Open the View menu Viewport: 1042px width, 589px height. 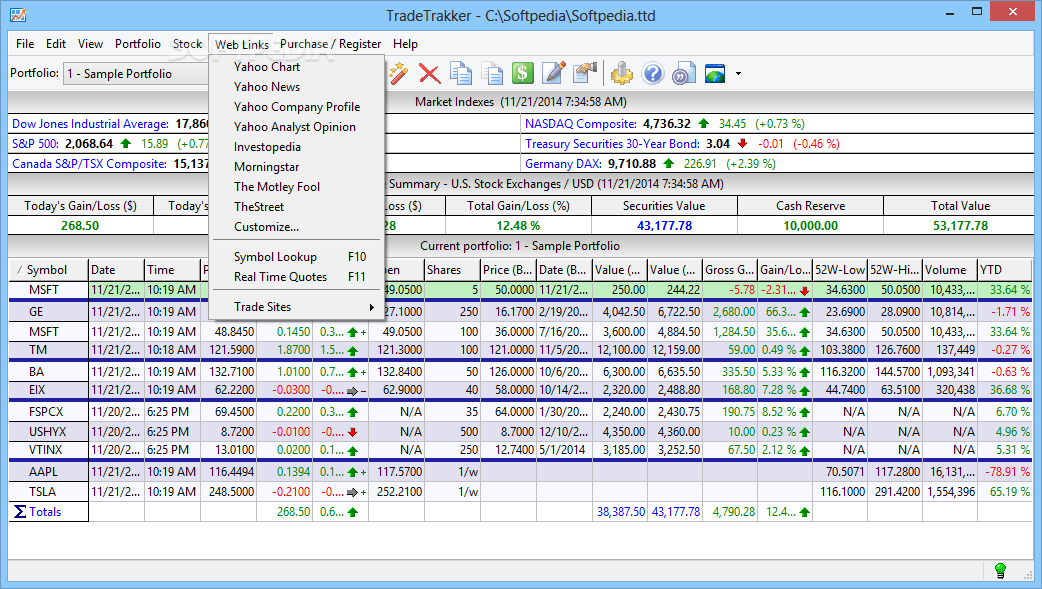click(x=90, y=44)
